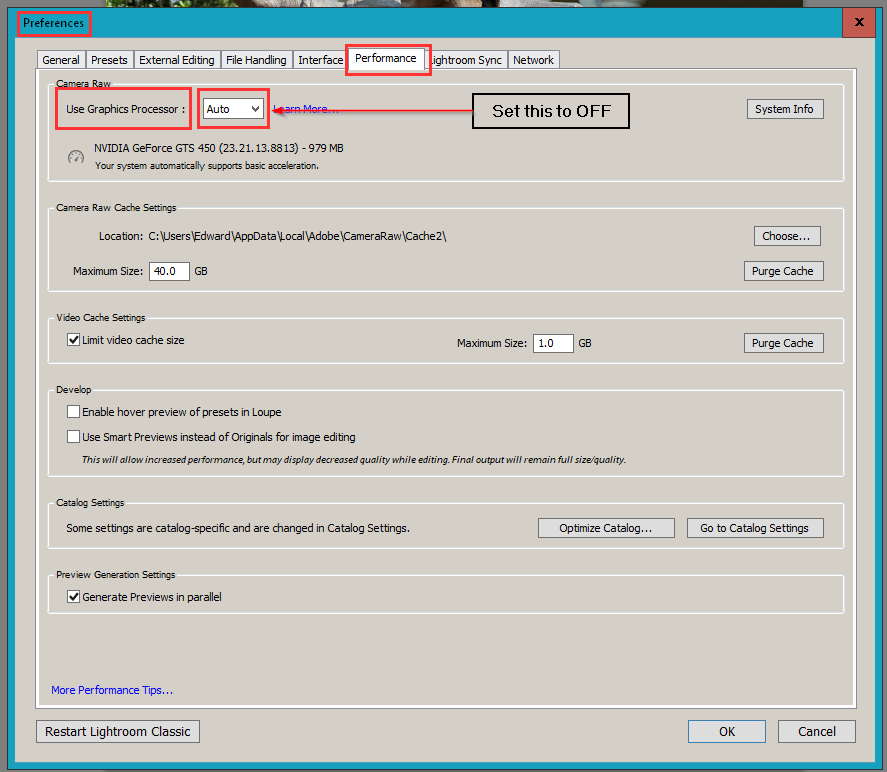This screenshot has height=772, width=887.
Task: Open the Lightroom Sync tab
Action: (x=466, y=59)
